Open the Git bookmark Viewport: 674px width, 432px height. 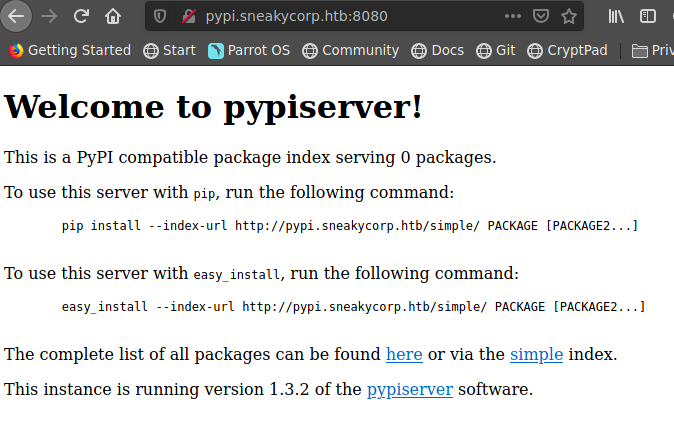(496, 50)
